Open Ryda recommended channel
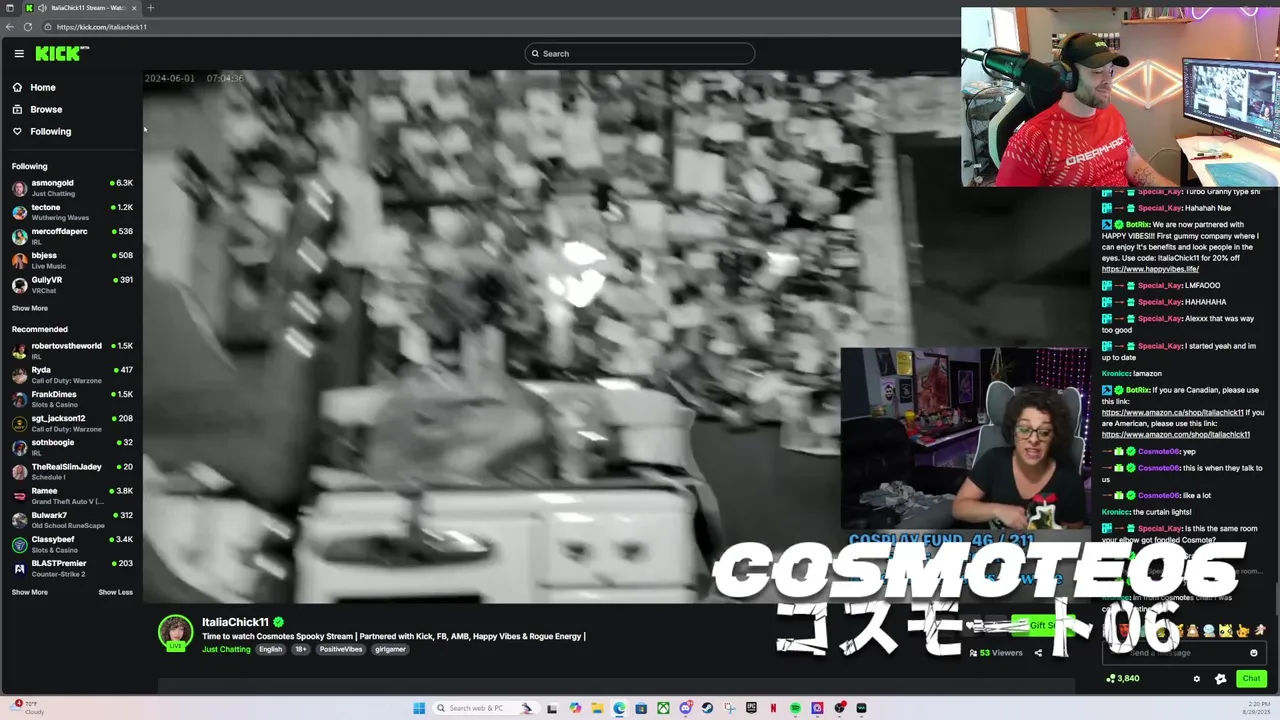This screenshot has height=720, width=1280. 72,374
